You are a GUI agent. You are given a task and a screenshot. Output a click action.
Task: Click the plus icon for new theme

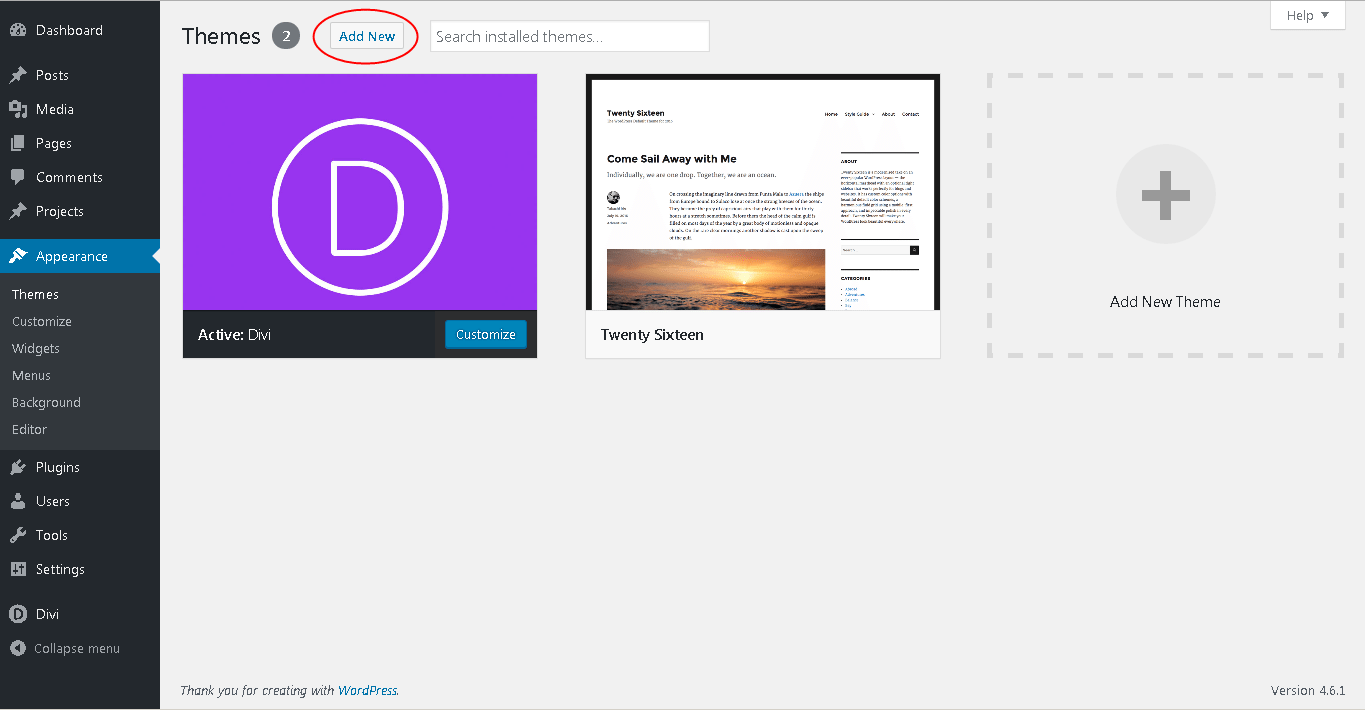(1165, 194)
